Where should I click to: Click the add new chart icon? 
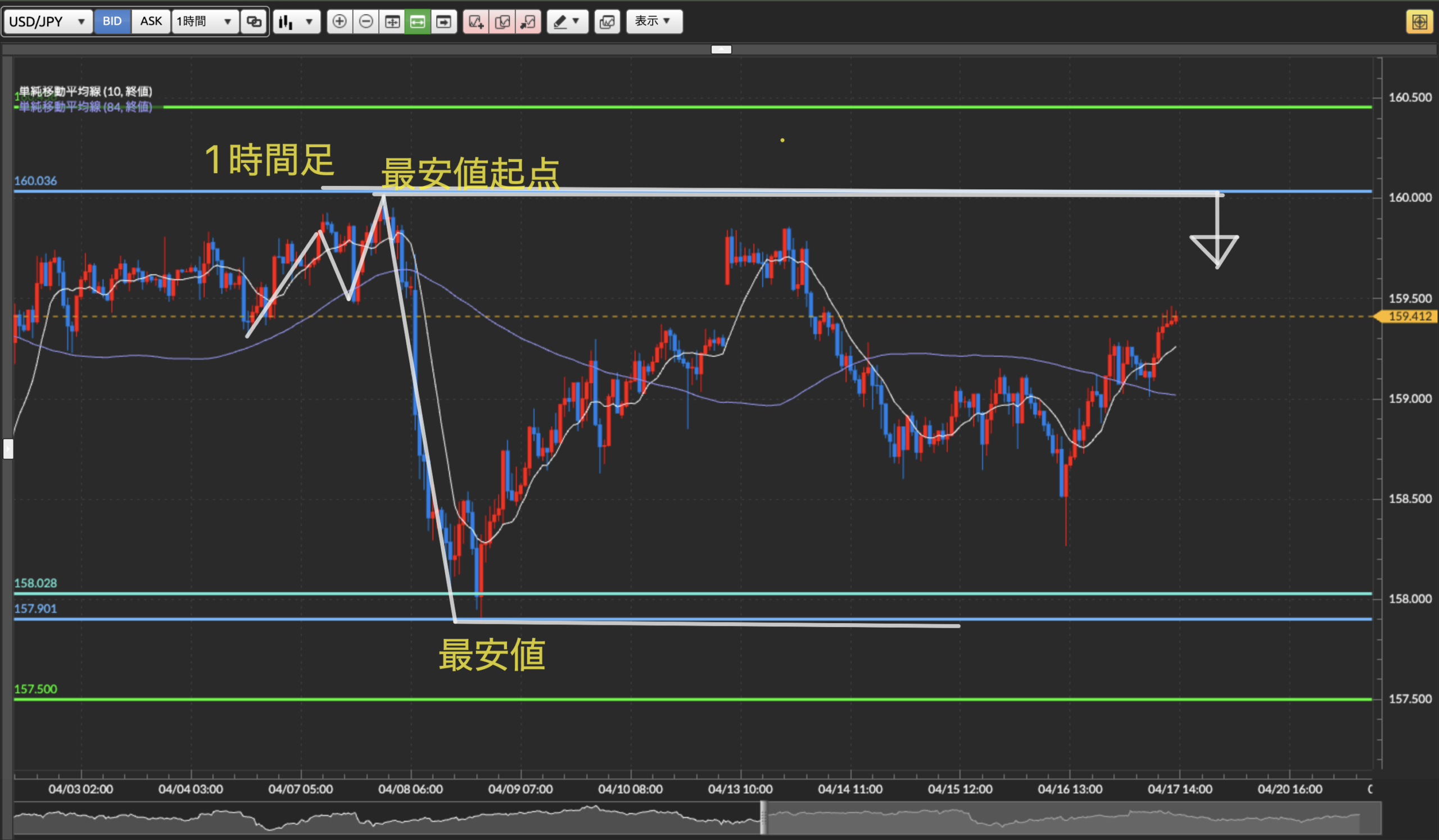click(476, 22)
